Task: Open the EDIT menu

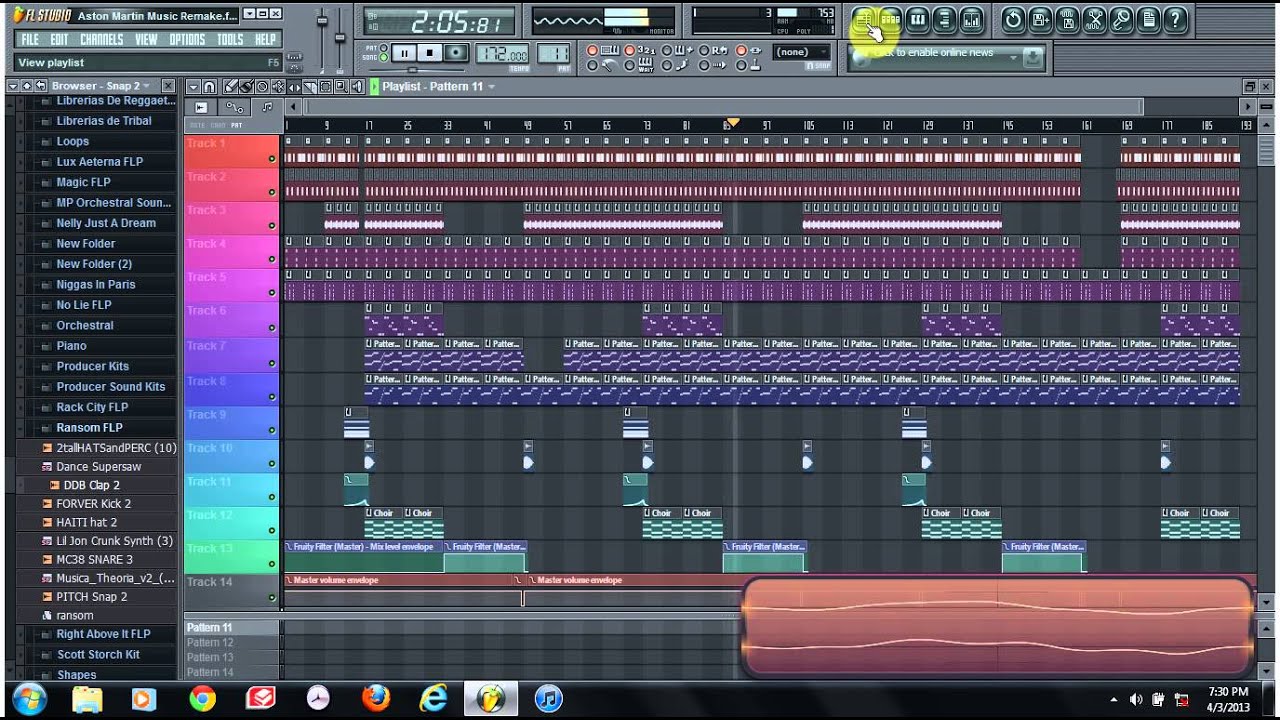Action: [59, 40]
